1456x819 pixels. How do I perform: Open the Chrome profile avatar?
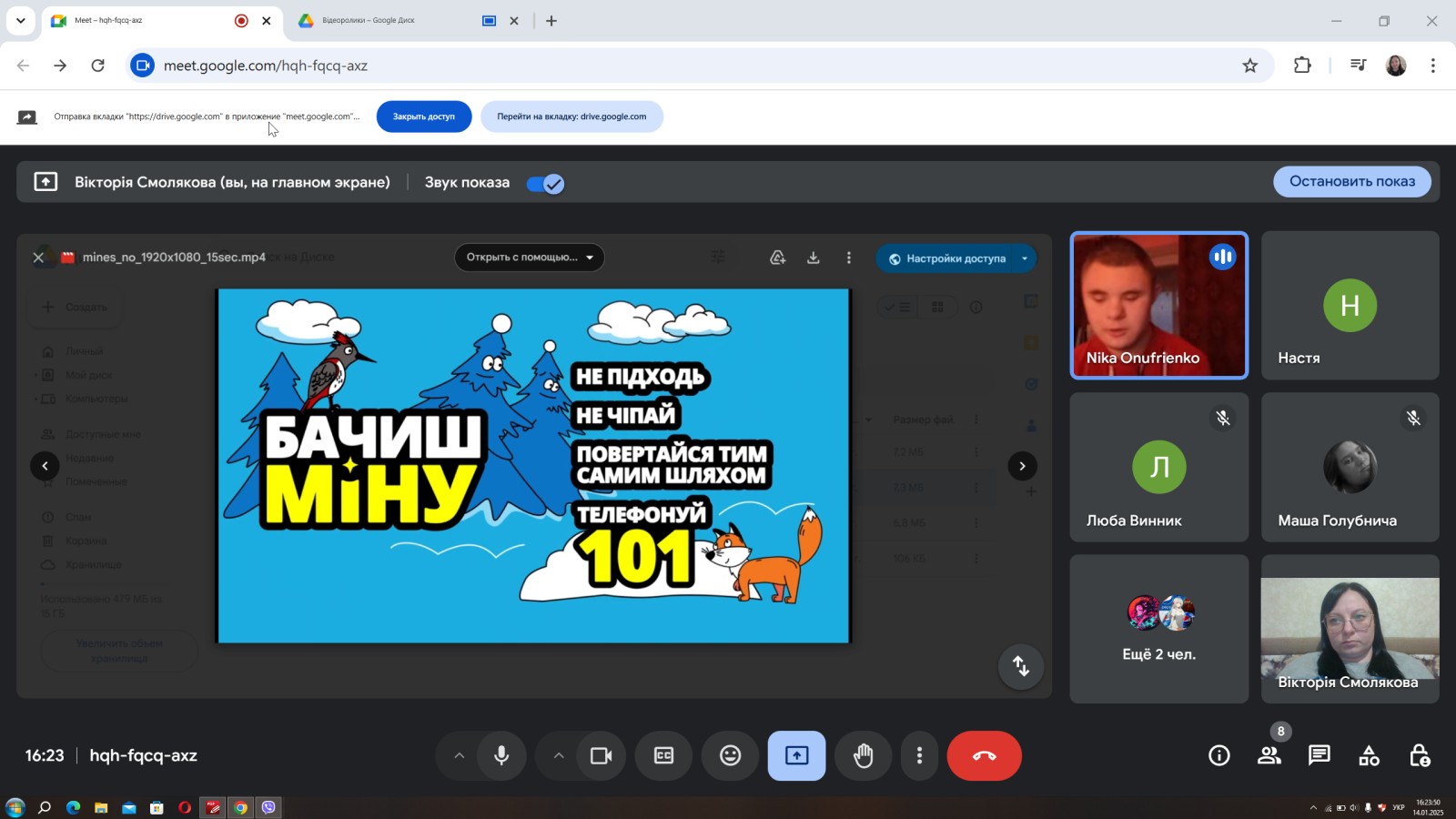pos(1396,66)
